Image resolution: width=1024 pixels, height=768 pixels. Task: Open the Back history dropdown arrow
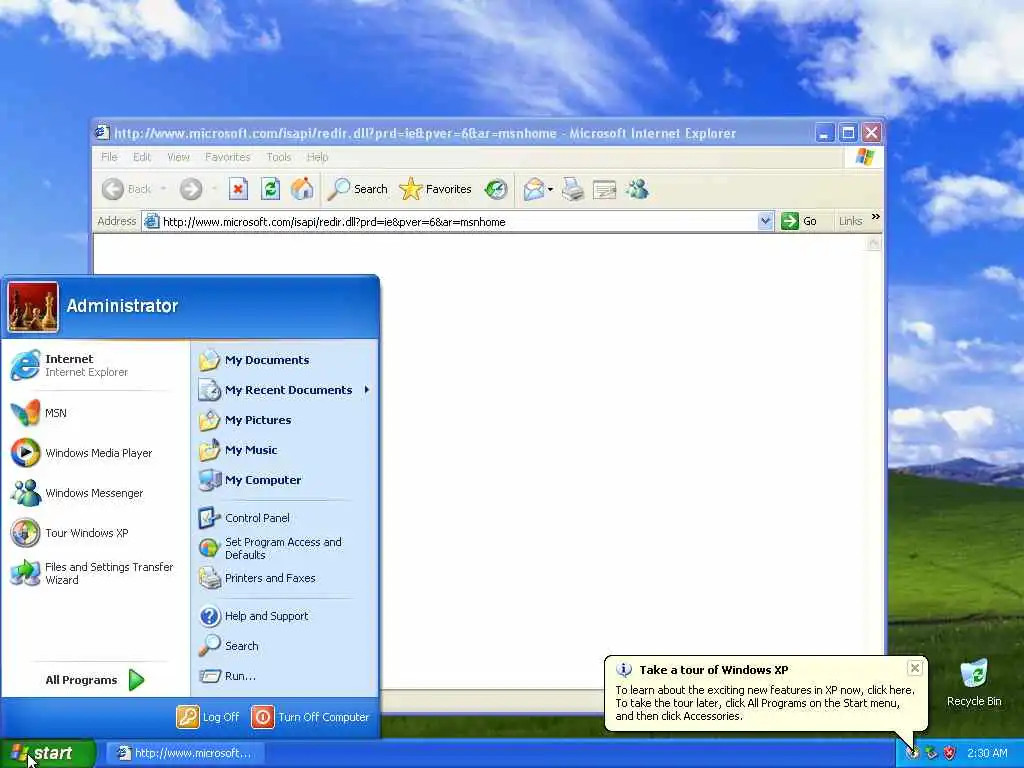click(x=163, y=189)
